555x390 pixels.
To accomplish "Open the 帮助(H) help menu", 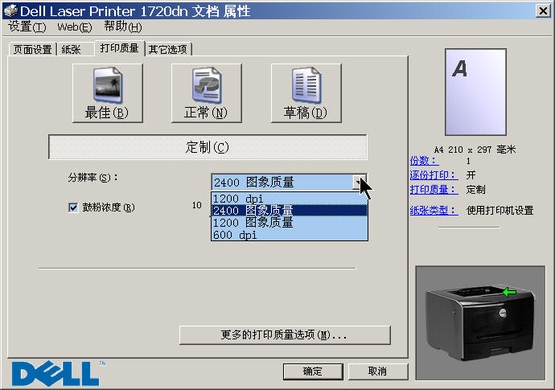I will point(123,27).
